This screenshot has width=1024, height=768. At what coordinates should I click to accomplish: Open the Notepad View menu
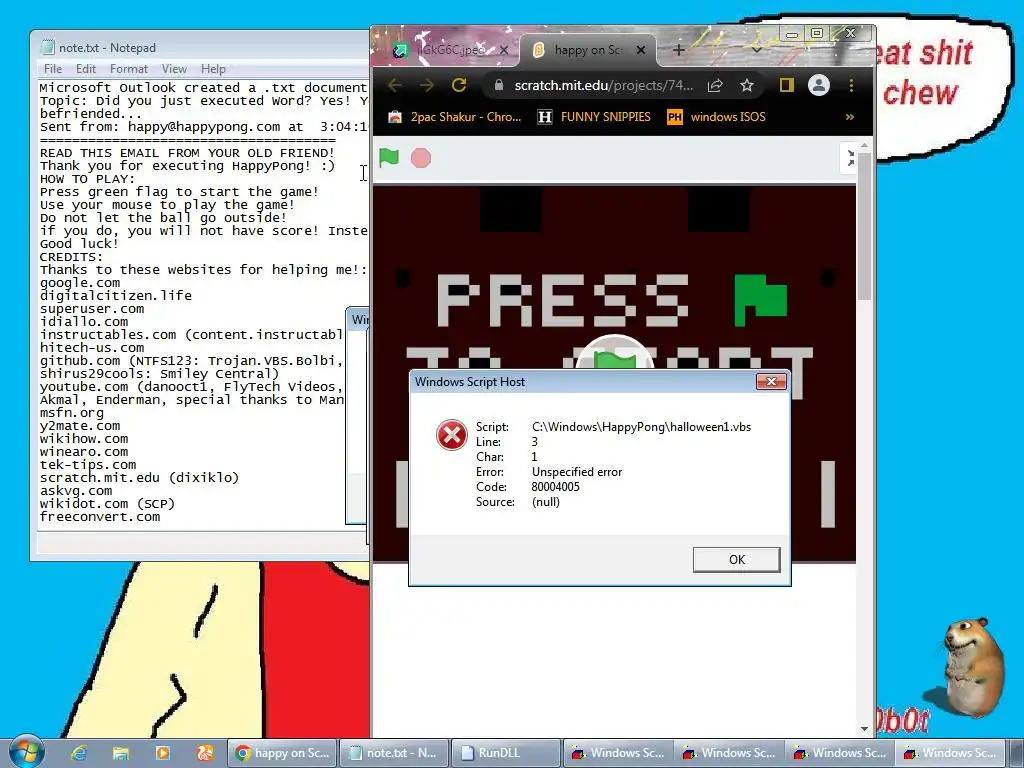(174, 69)
